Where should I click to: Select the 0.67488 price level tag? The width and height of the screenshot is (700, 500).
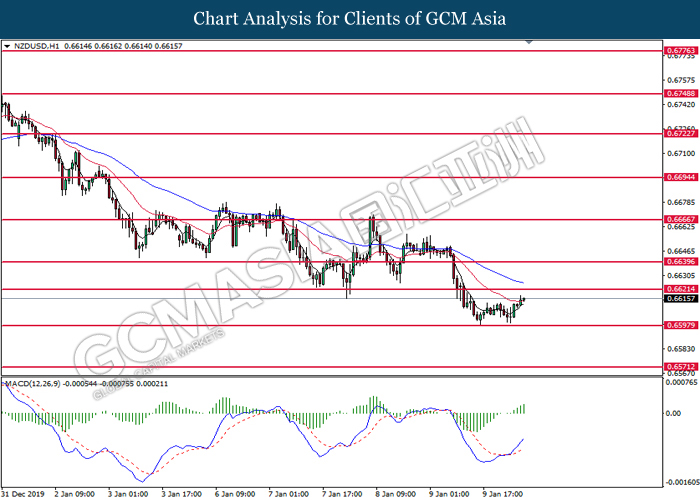pos(680,93)
